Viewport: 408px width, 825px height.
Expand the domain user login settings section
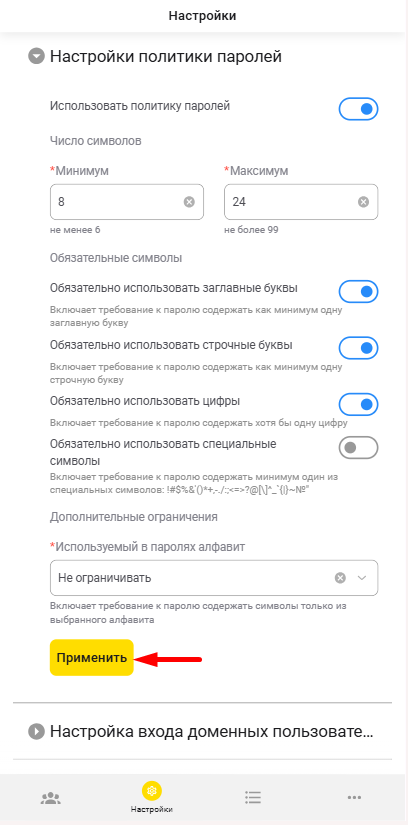36,731
